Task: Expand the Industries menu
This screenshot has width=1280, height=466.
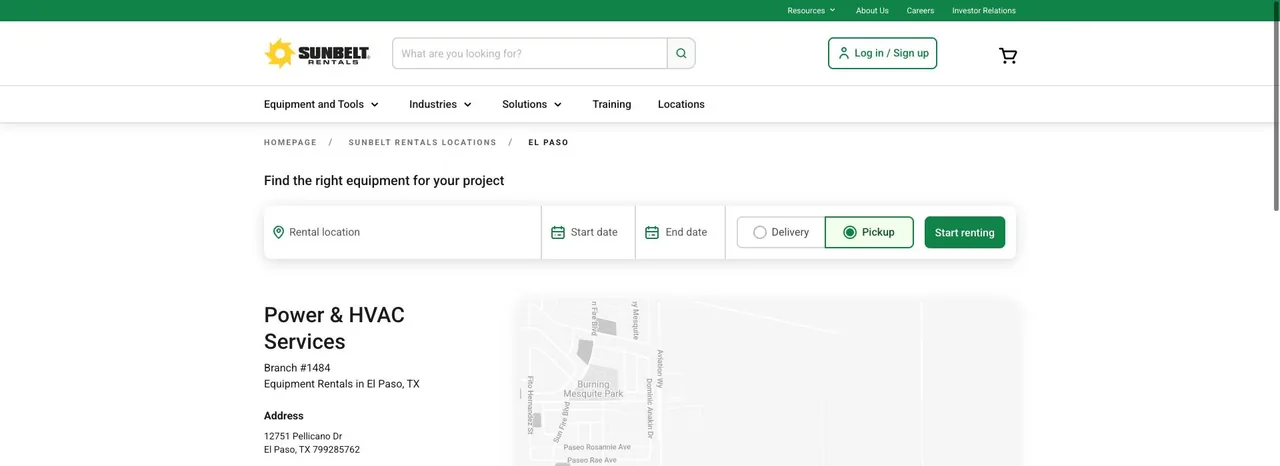Action: (x=441, y=104)
